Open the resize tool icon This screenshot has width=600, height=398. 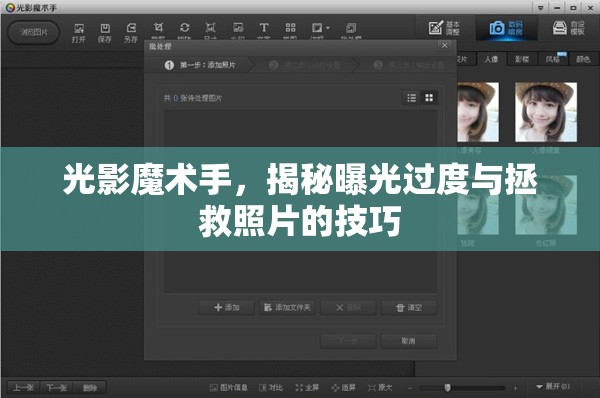point(210,28)
